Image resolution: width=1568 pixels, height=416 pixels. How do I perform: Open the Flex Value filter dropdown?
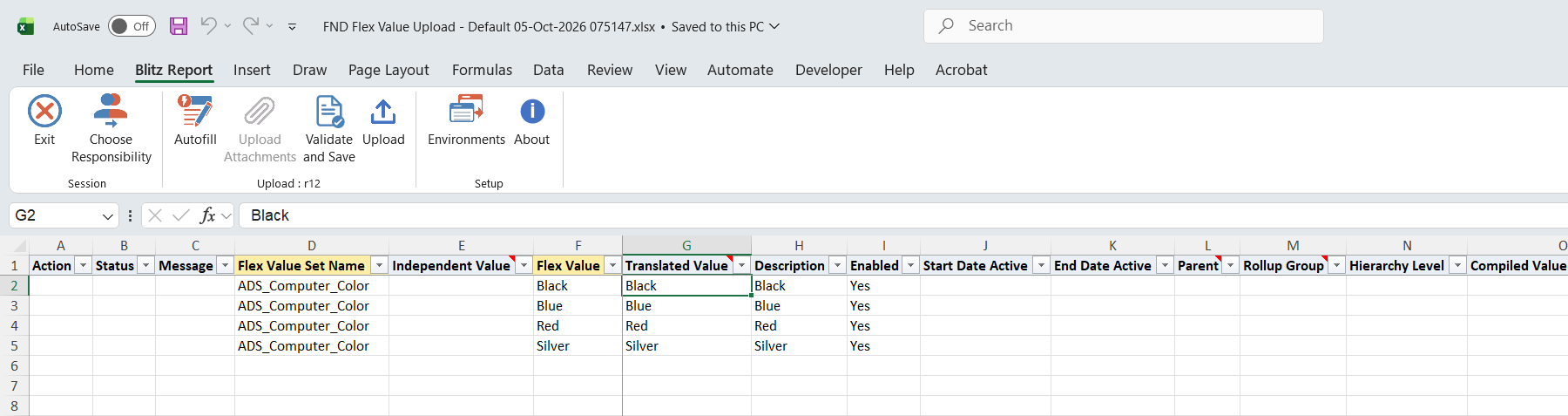[x=612, y=265]
